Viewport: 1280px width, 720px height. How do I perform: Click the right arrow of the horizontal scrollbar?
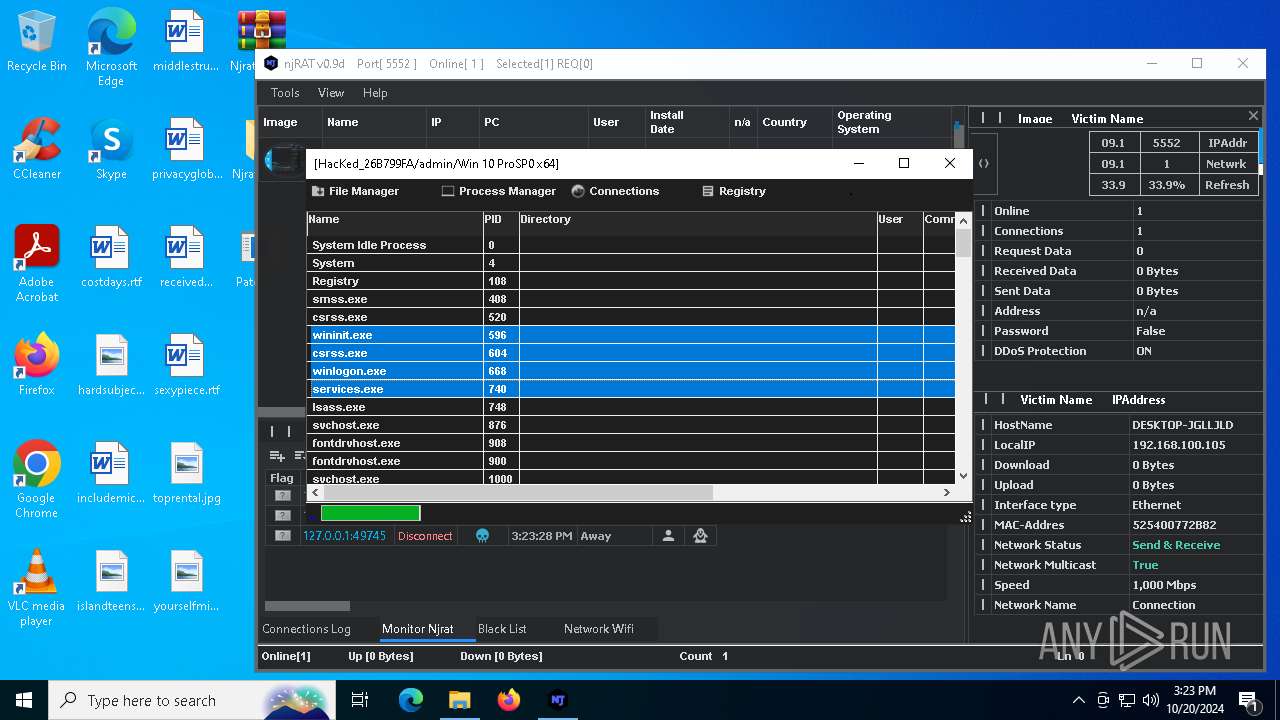[x=946, y=492]
